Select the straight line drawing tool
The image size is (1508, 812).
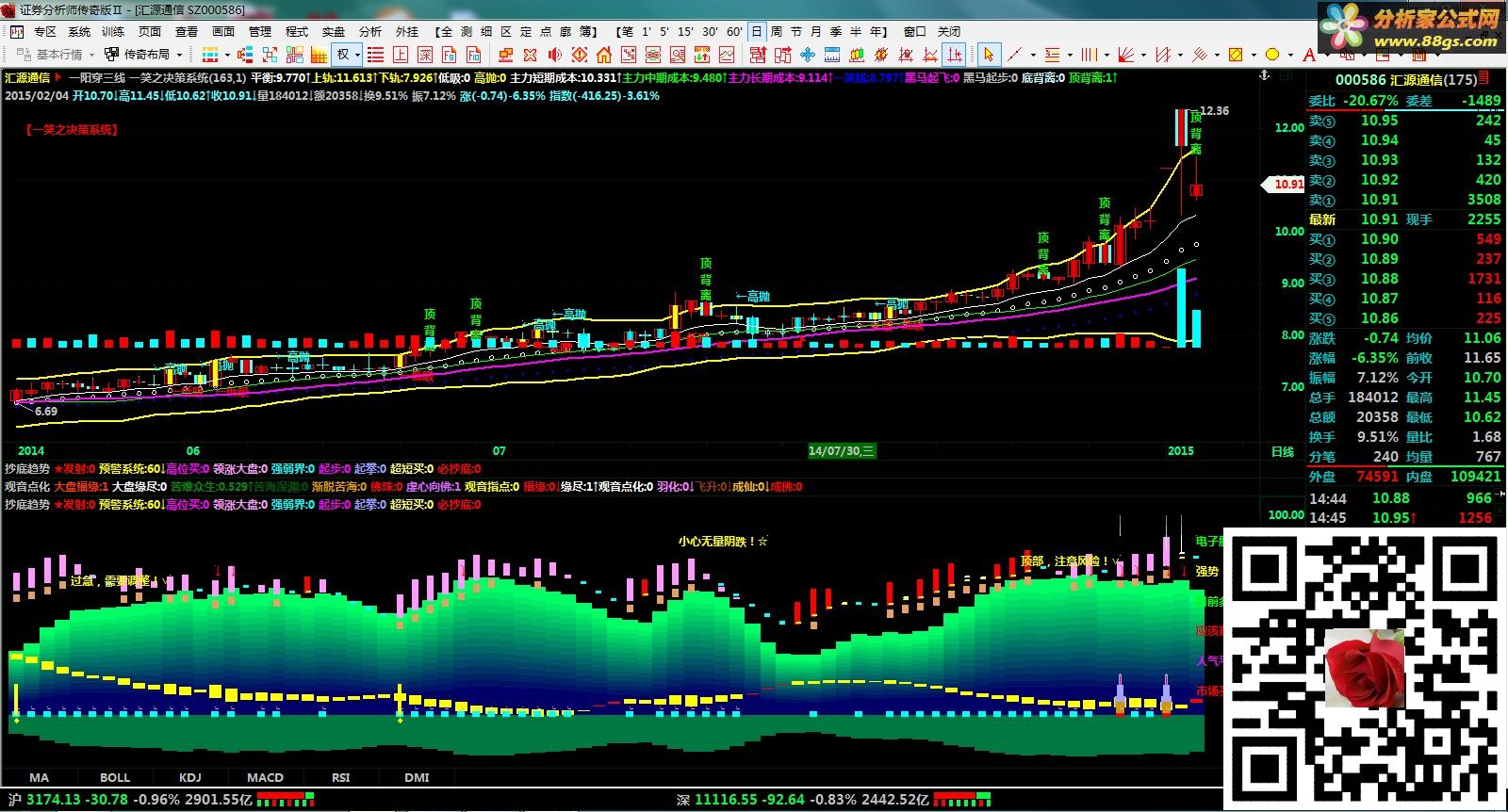(1014, 55)
